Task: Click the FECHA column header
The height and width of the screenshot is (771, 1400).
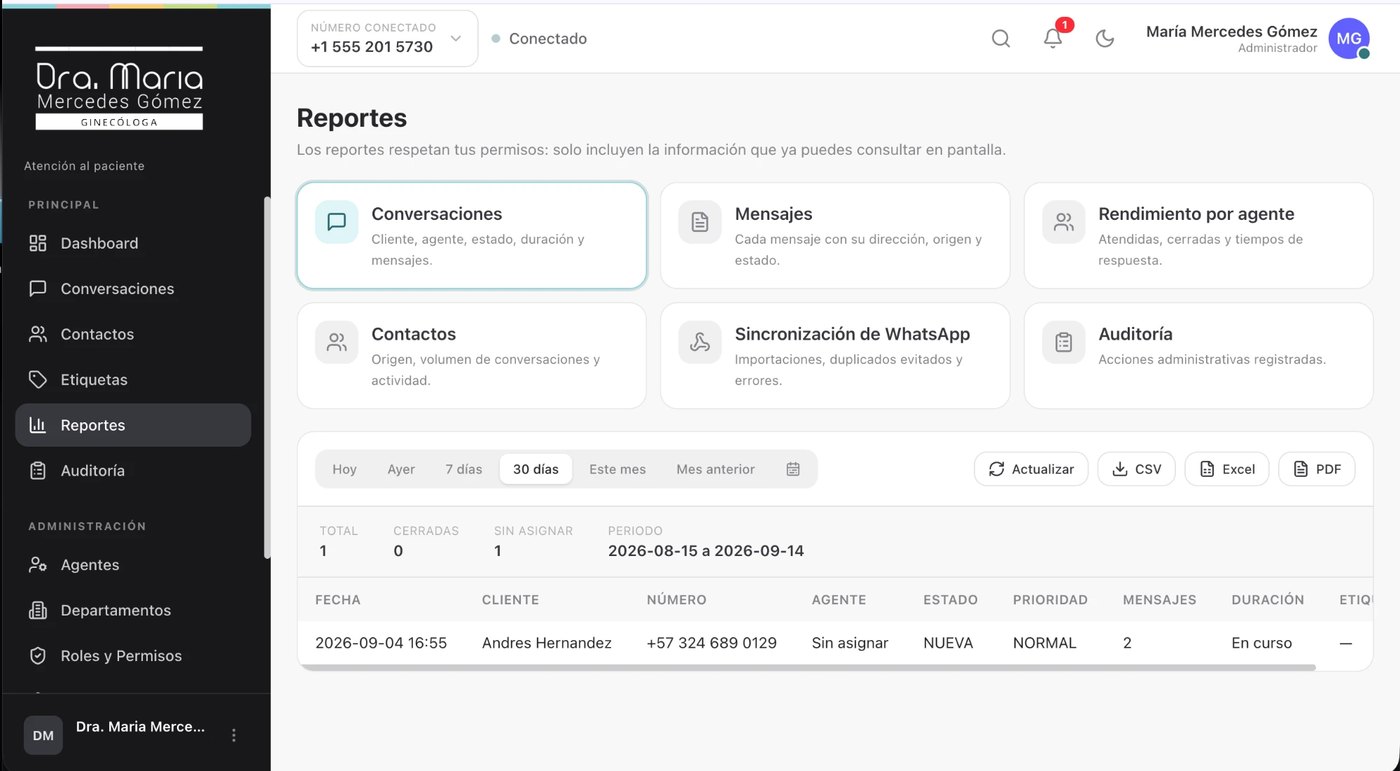Action: click(x=338, y=600)
